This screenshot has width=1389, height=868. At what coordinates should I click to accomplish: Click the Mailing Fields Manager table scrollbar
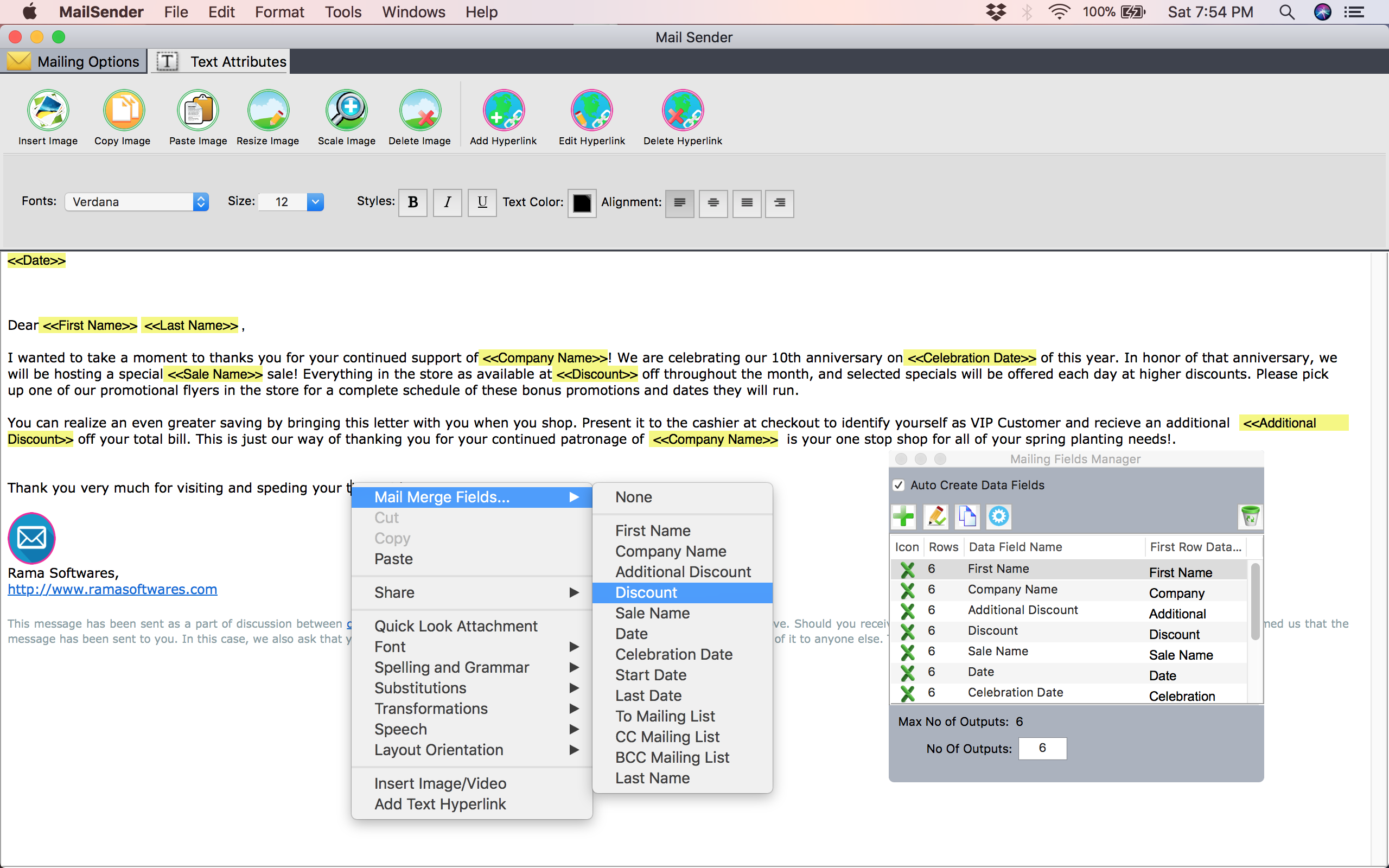click(1256, 602)
